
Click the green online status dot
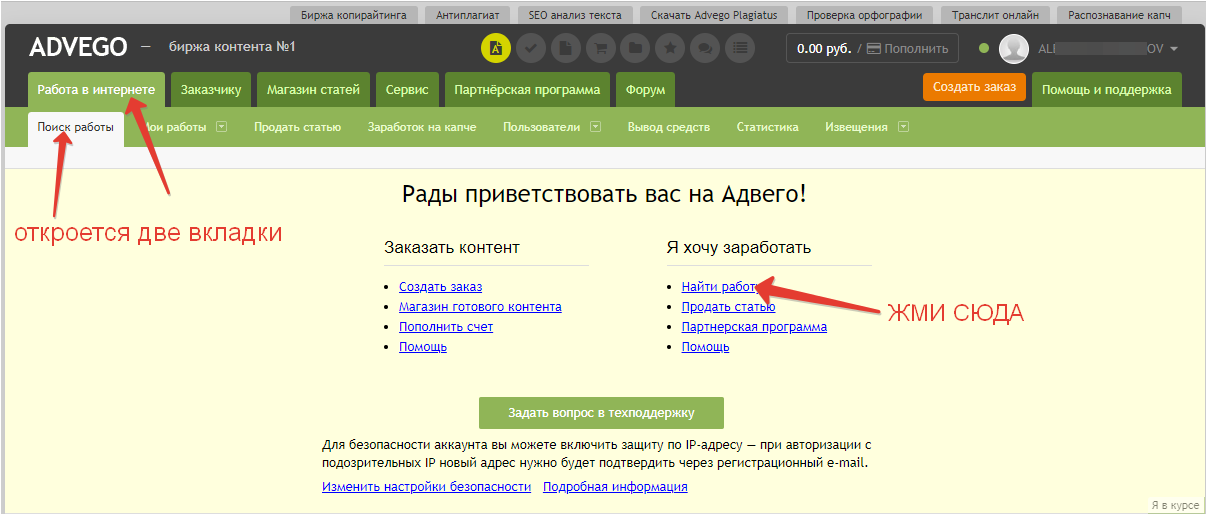pos(984,48)
